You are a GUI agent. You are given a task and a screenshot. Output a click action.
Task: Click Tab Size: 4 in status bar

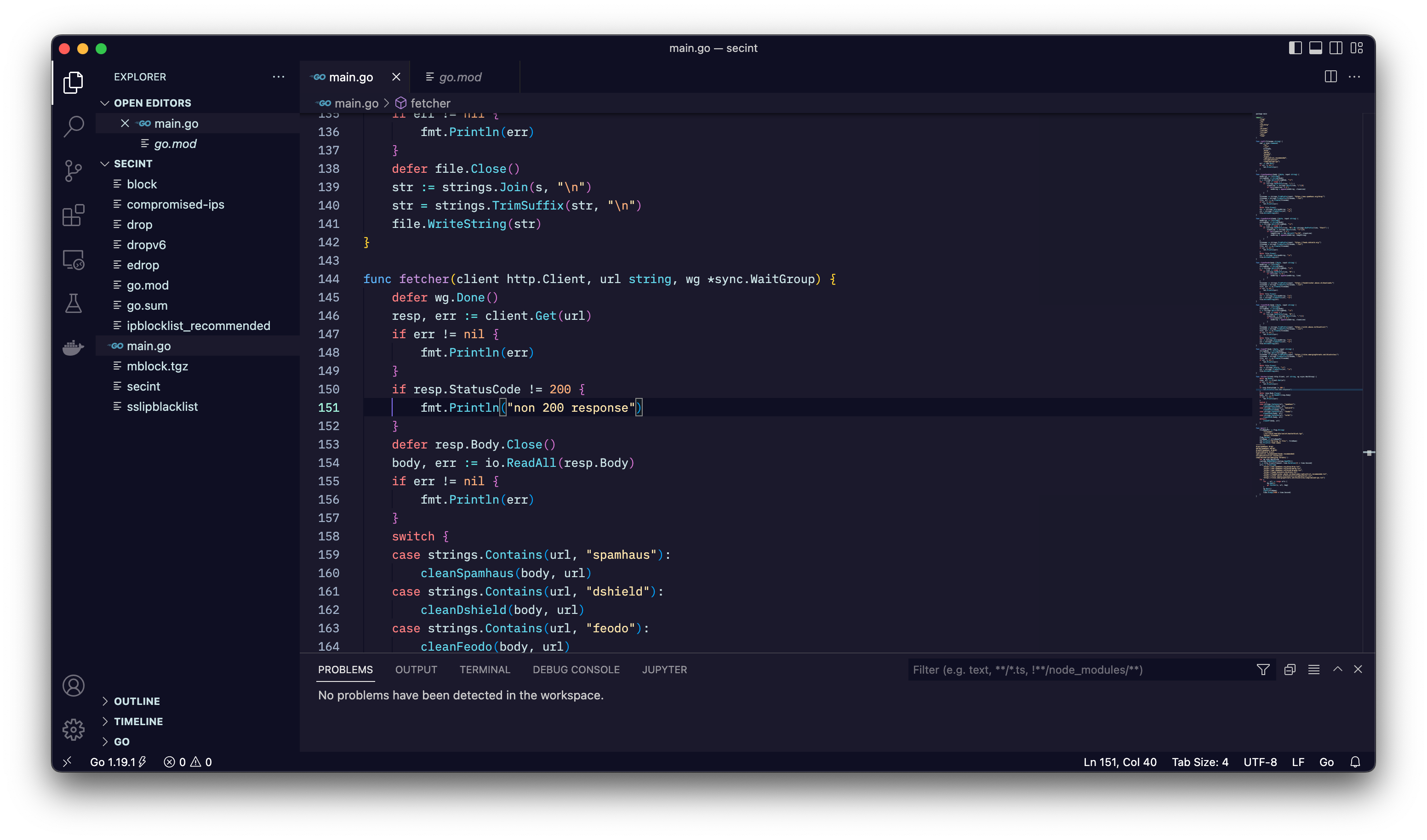1199,762
